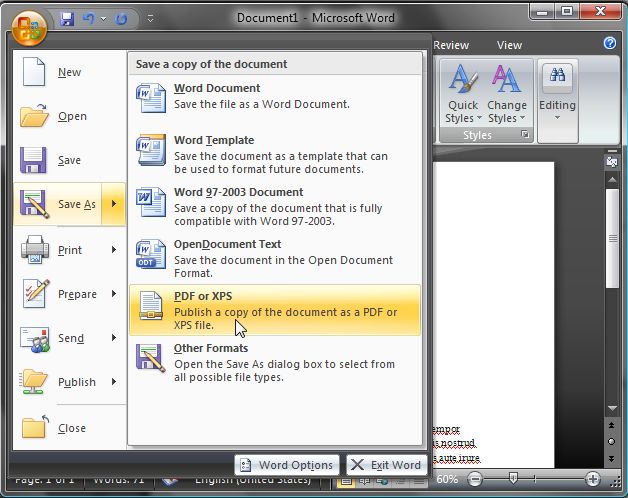
Task: Open the Editing group dropdown
Action: pos(557,101)
